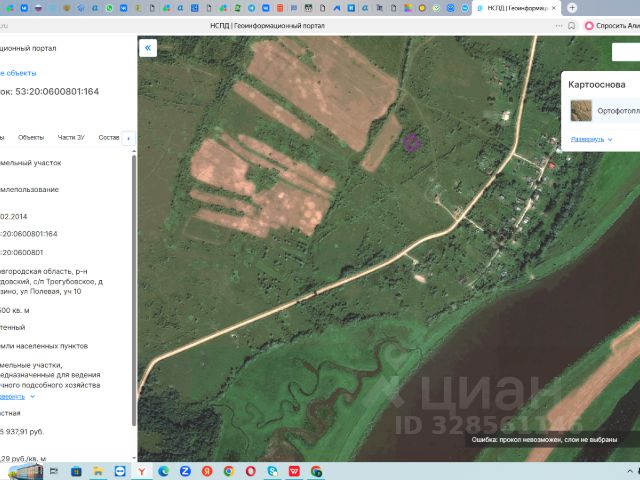Open the Google Chrome taskbar icon
This screenshot has height=480, width=640.
click(229, 471)
